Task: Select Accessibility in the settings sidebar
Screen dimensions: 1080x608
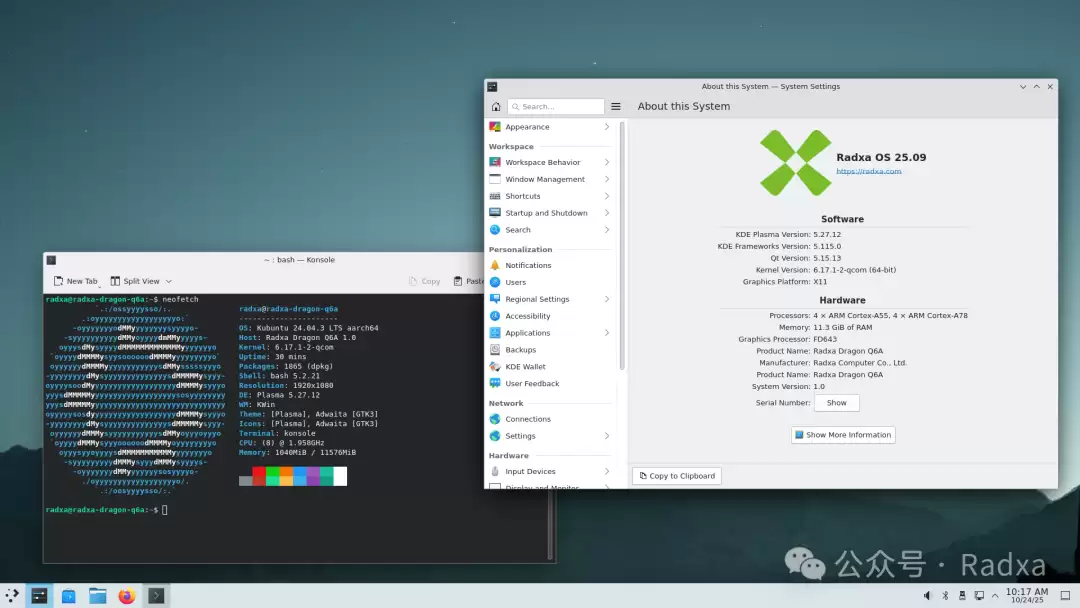Action: tap(527, 316)
